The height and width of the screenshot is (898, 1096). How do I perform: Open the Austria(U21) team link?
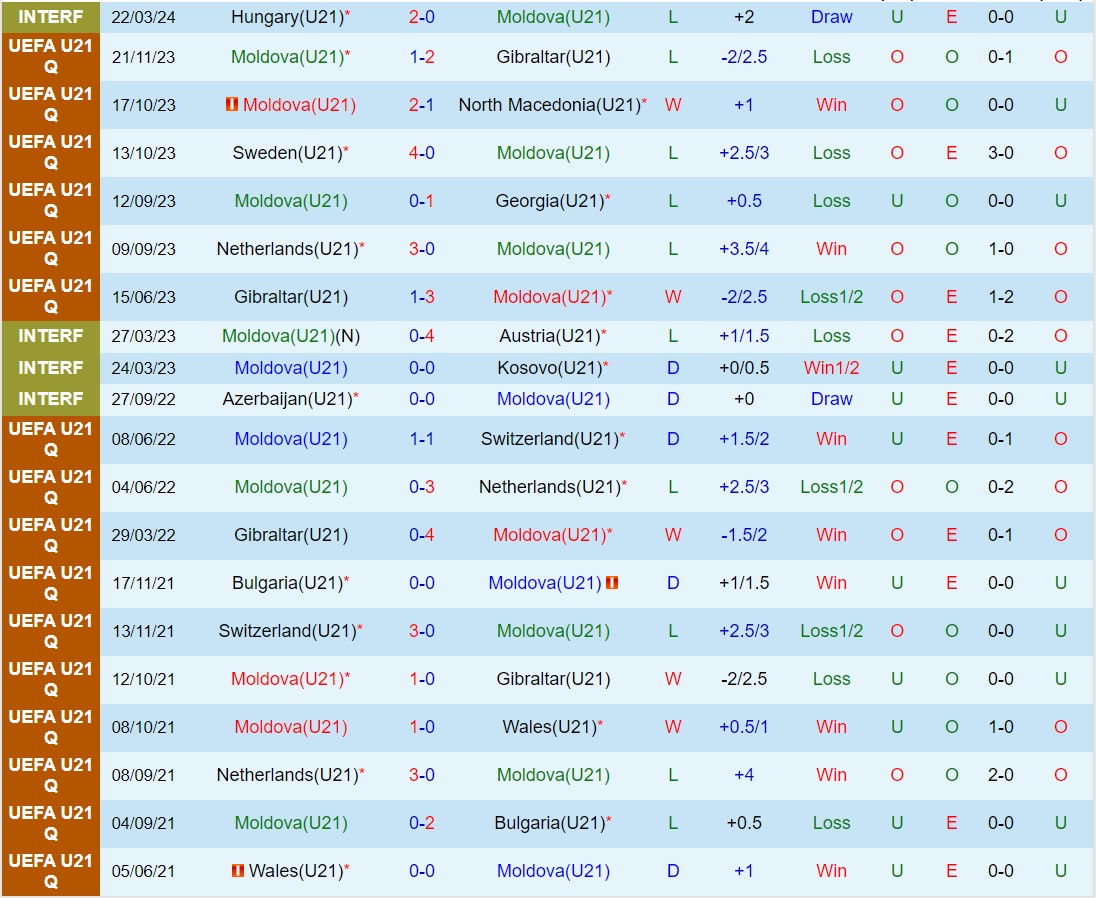click(549, 336)
